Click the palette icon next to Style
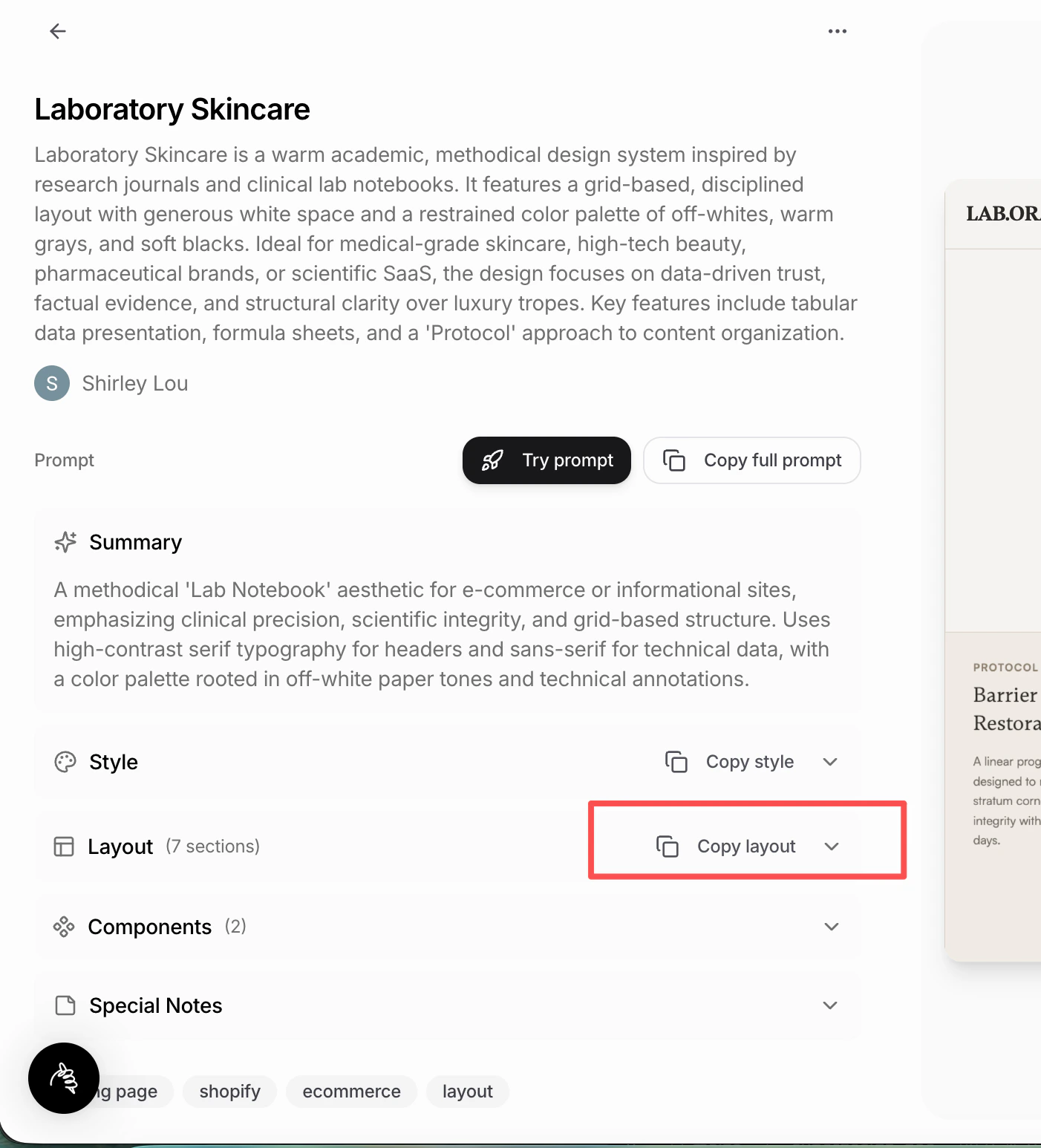This screenshot has width=1041, height=1148. click(65, 761)
